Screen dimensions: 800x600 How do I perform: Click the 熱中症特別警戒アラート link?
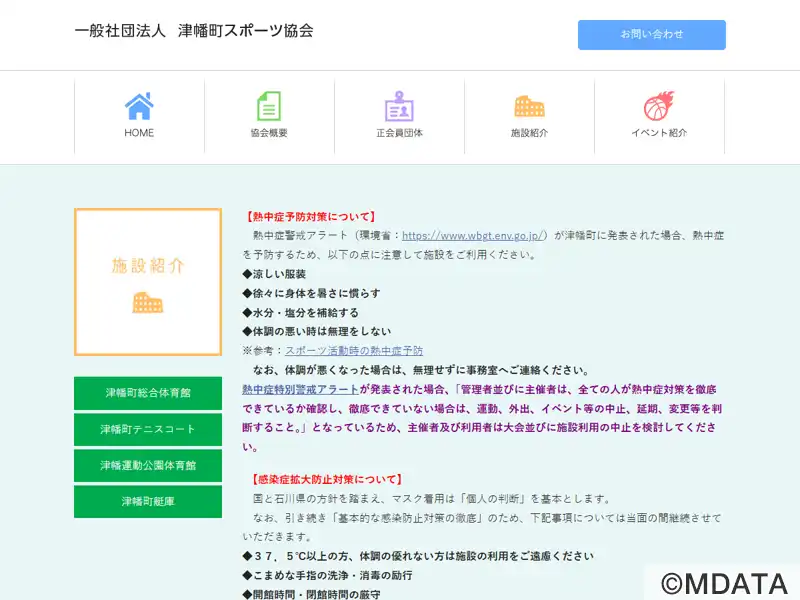(x=300, y=389)
